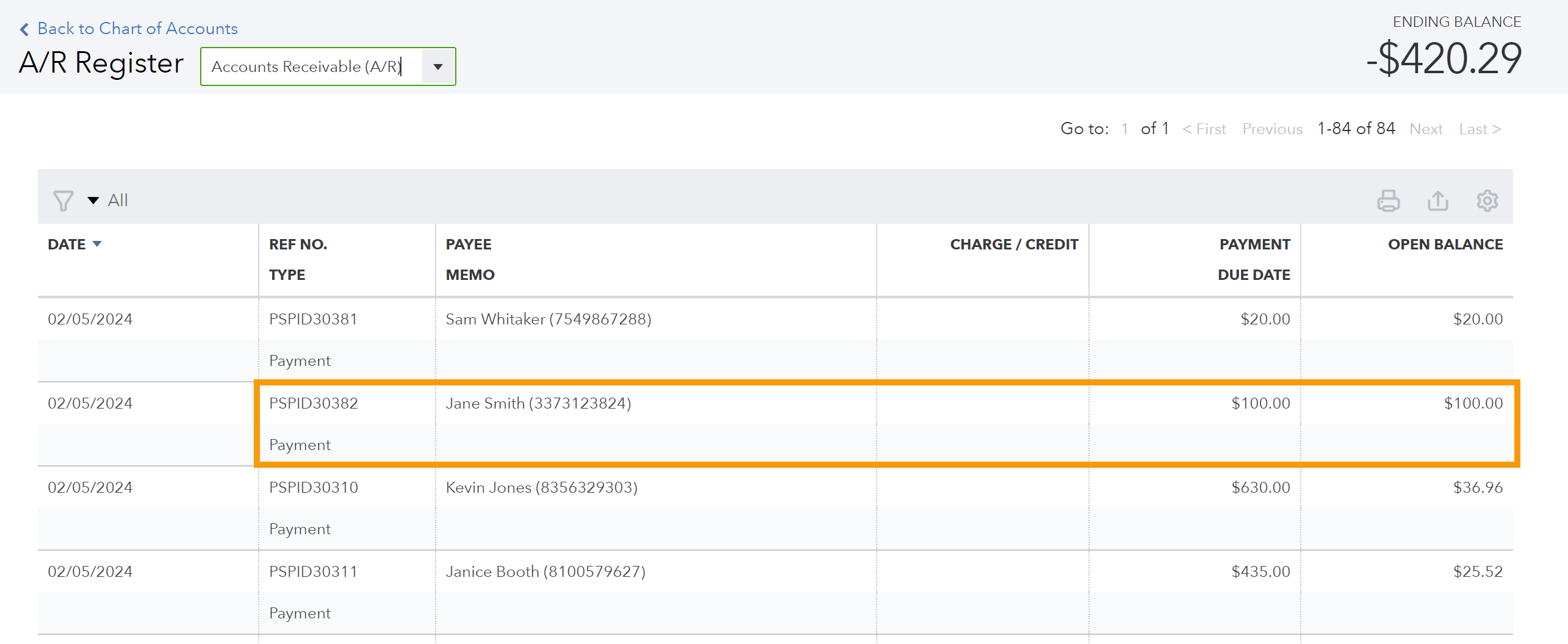
Task: Click Back to Chart of Accounts link
Action: pyautogui.click(x=137, y=29)
